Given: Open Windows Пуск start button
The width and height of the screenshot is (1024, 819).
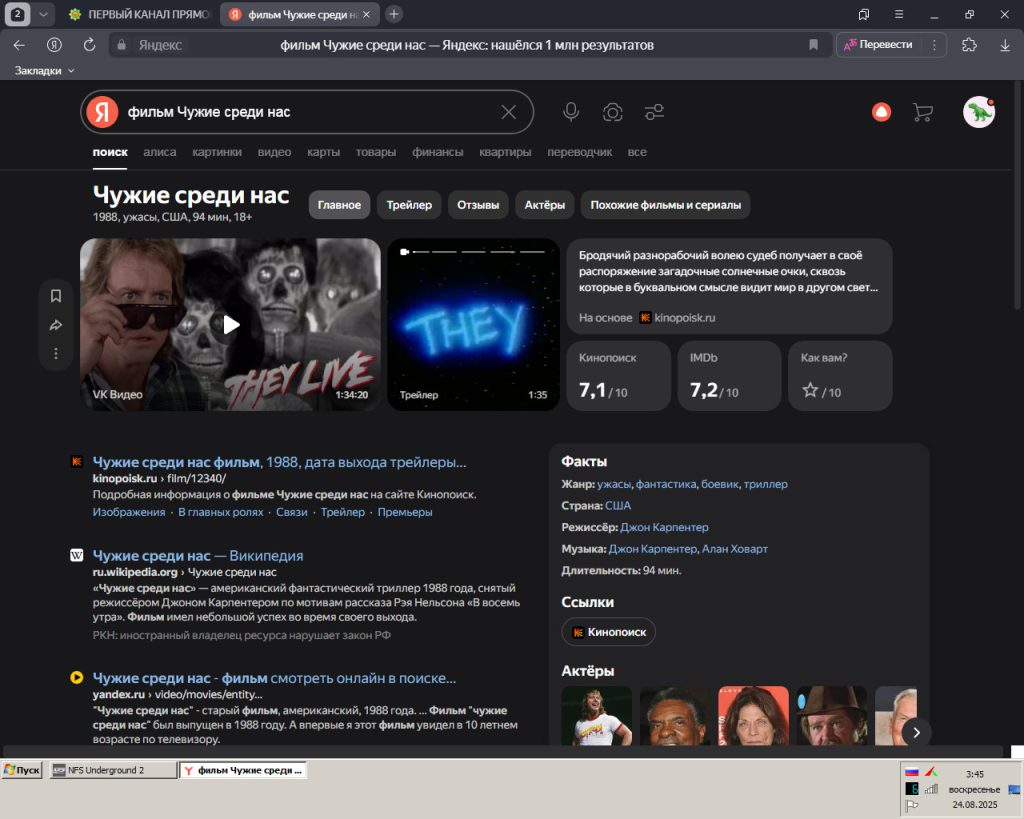Looking at the screenshot, I should (x=22, y=770).
